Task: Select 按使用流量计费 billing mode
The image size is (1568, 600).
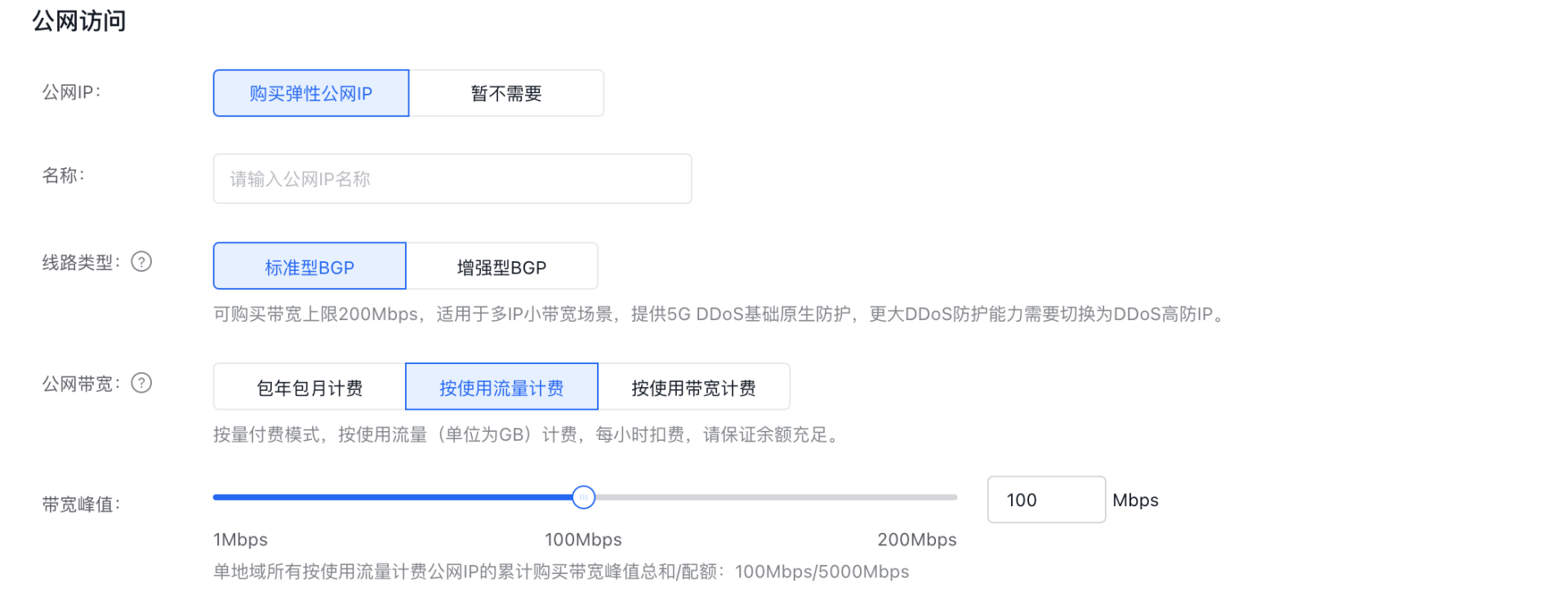Action: 501,387
